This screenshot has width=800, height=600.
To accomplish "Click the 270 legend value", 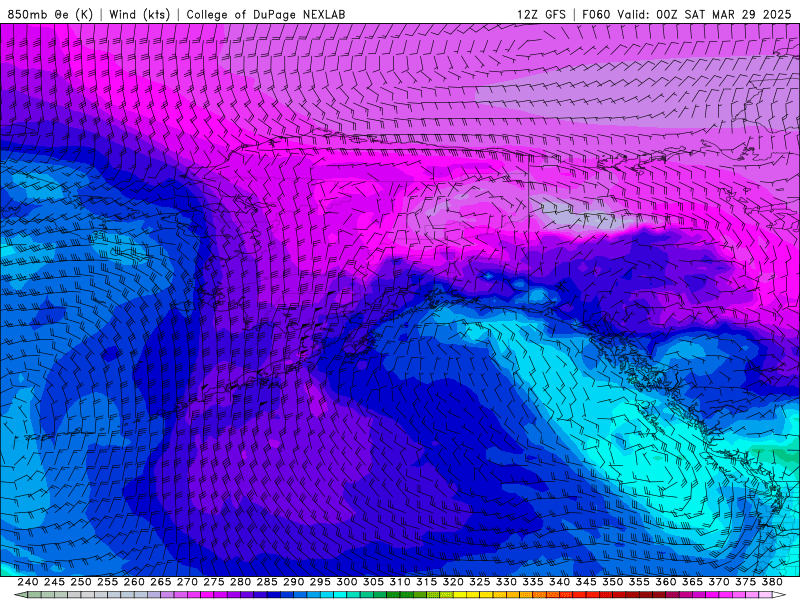I will point(187,582).
